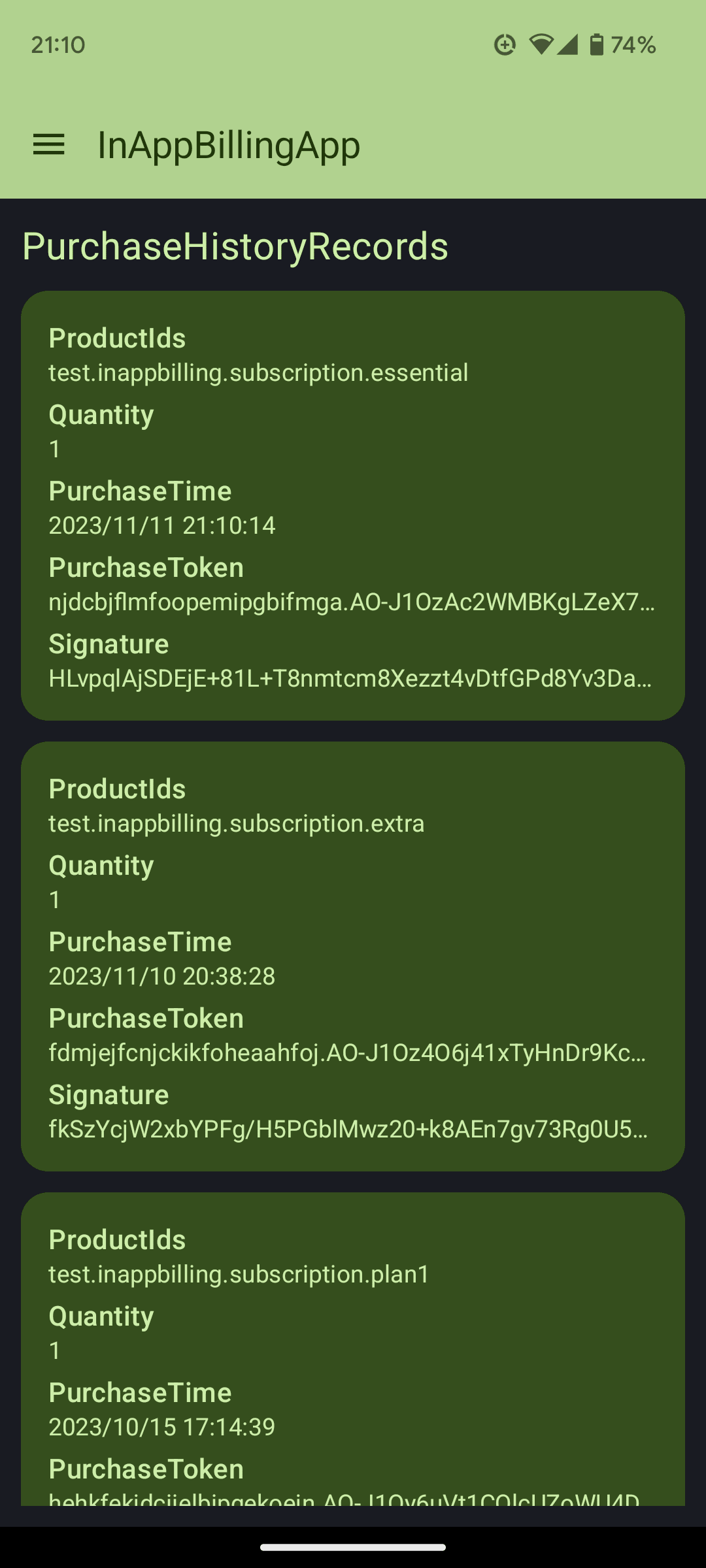Viewport: 706px width, 1568px height.
Task: Tap the system navigation gesture bar
Action: 353,1547
